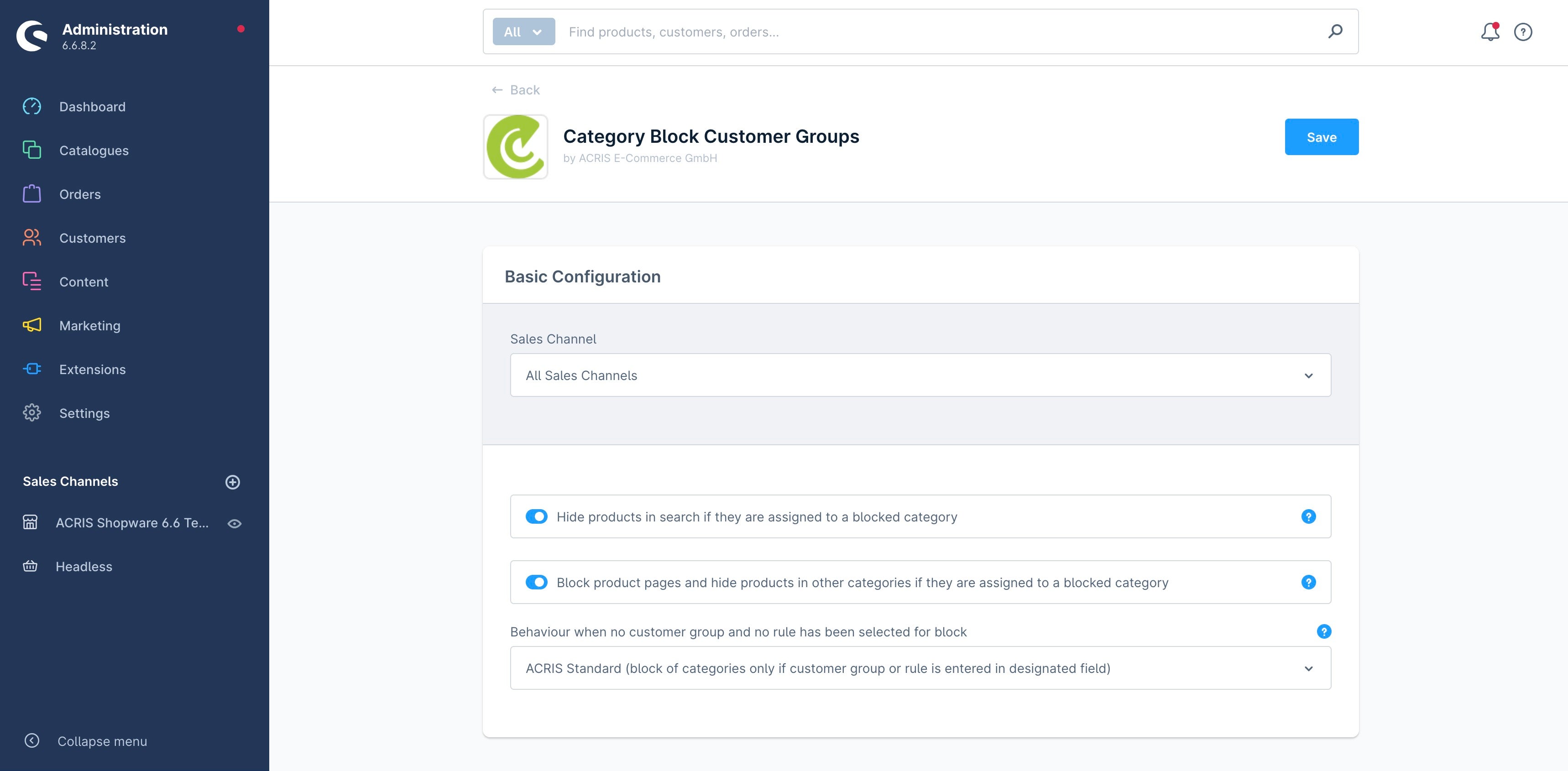1568x771 pixels.
Task: Select the ACRIS Shopware 6.6 Te... sales channel
Action: (x=132, y=523)
